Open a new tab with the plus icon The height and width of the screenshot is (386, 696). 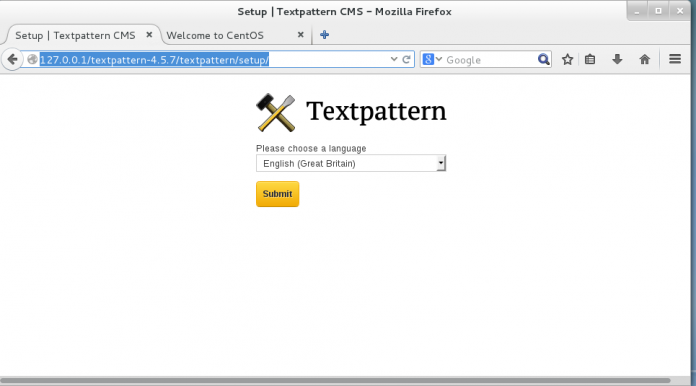point(324,35)
